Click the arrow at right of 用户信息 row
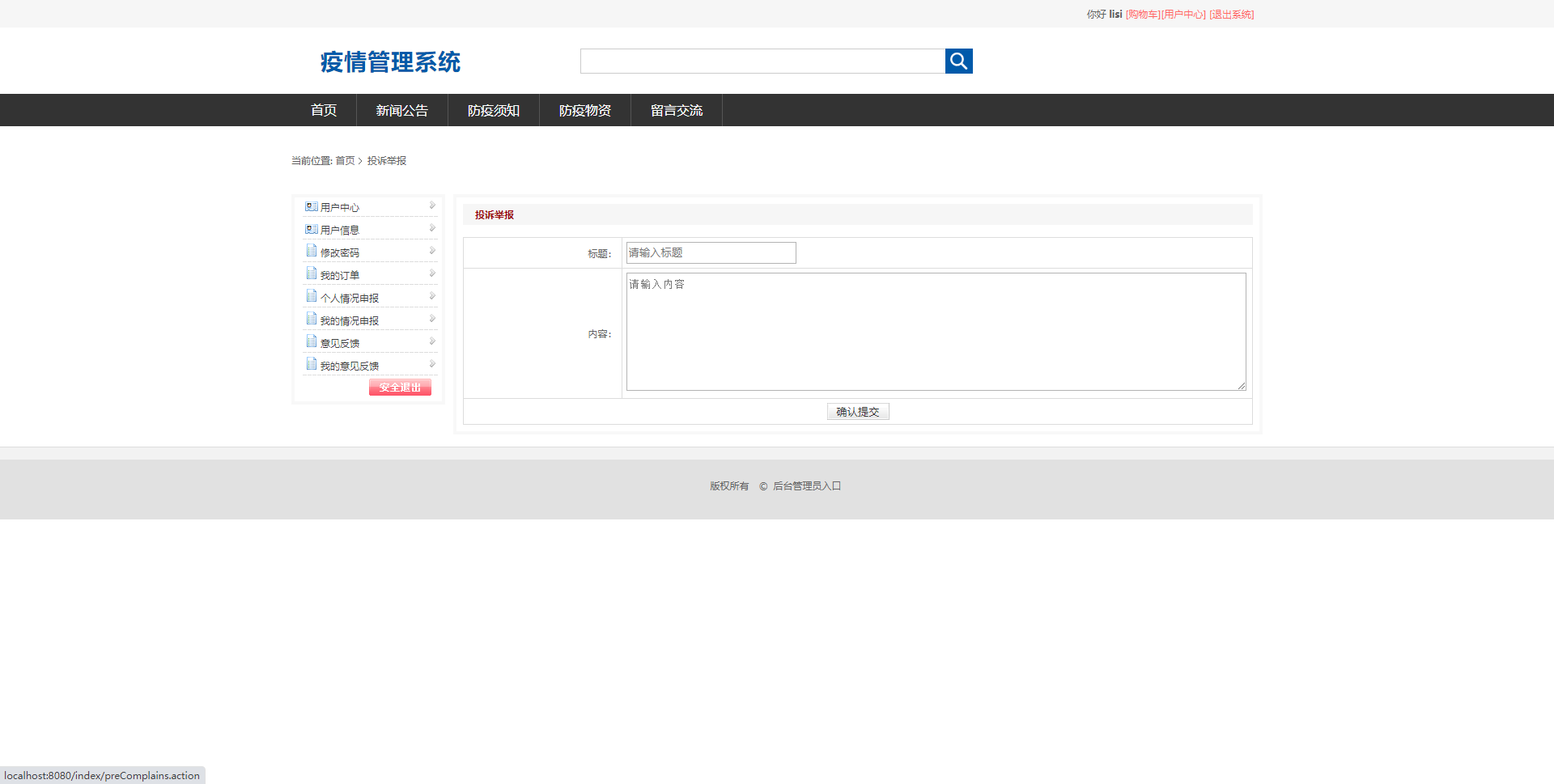Screen dimensions: 1554x784 tap(432, 228)
